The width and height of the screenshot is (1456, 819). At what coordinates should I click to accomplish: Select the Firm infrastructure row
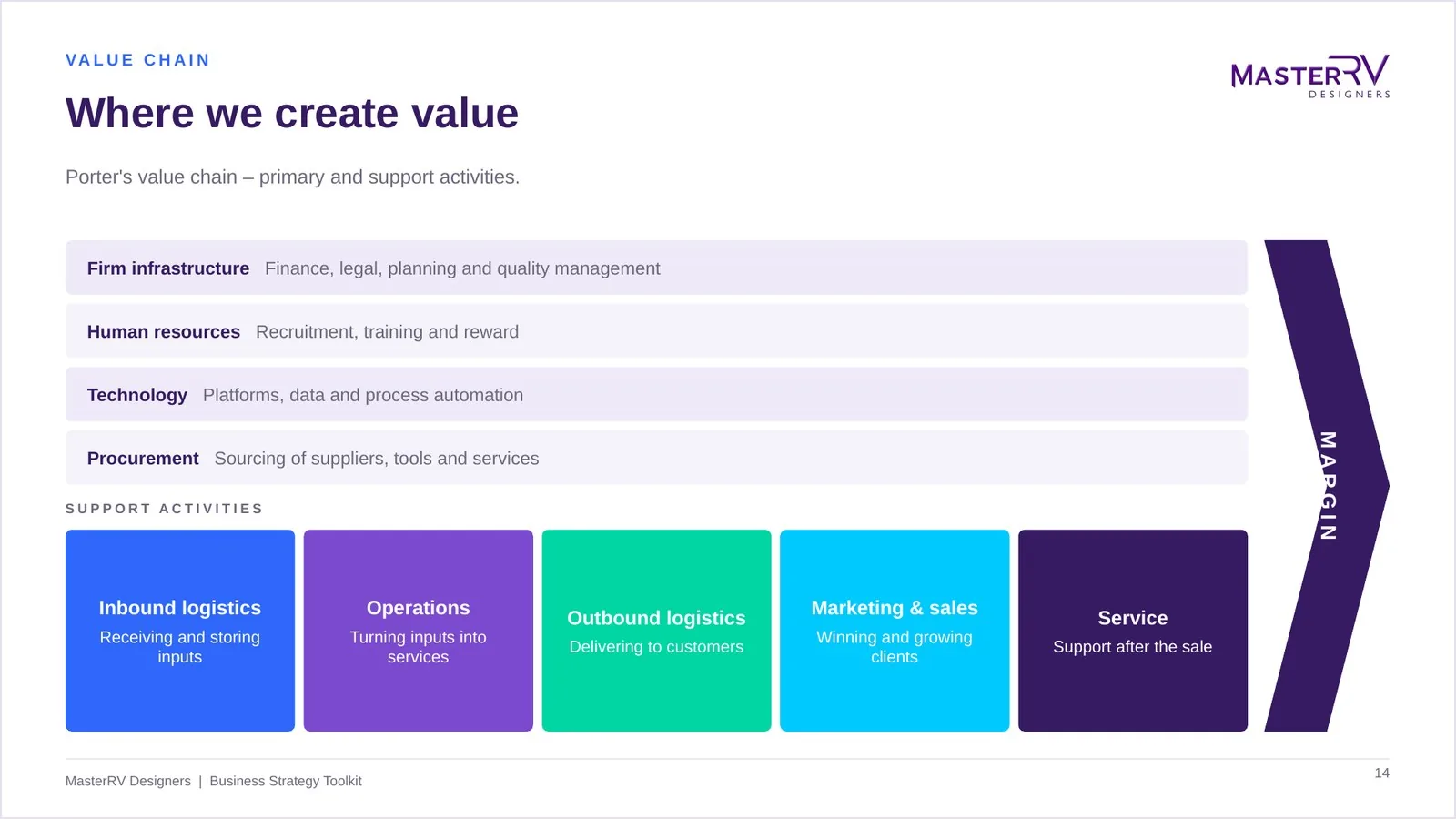(x=656, y=268)
